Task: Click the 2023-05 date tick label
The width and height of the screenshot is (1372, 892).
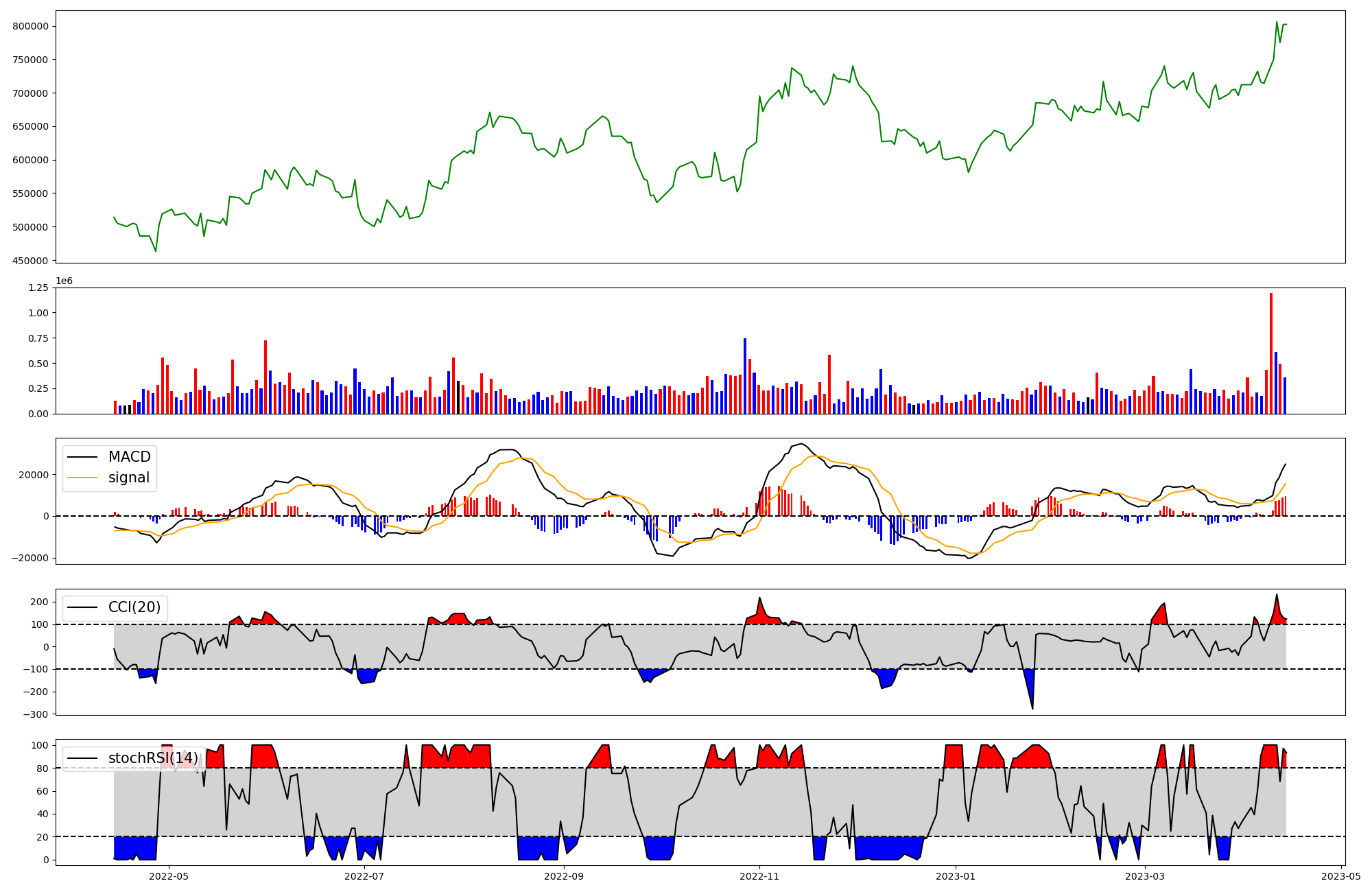Action: pyautogui.click(x=1340, y=876)
